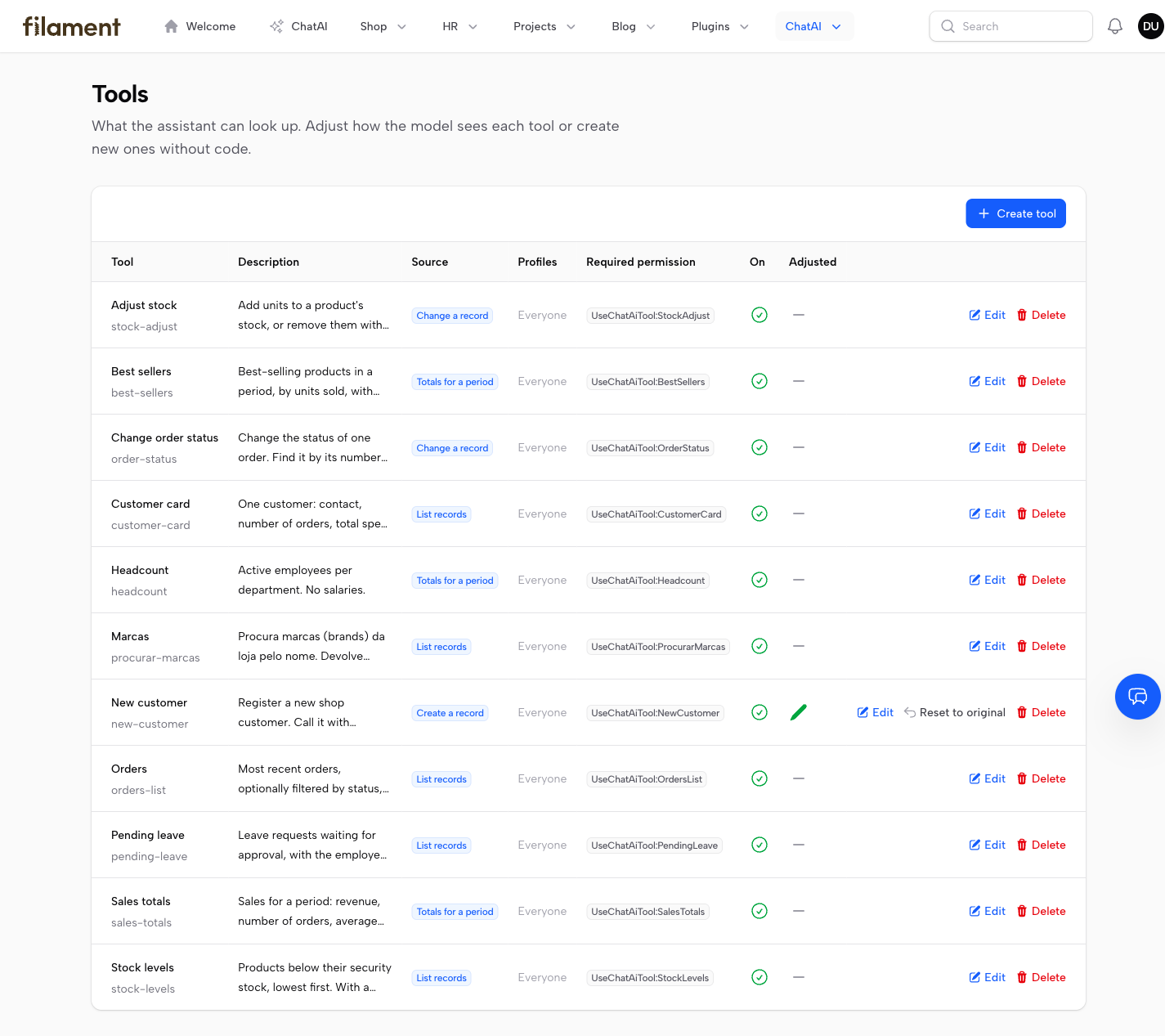Click the Tool column header
1165x1036 pixels.
(x=122, y=262)
